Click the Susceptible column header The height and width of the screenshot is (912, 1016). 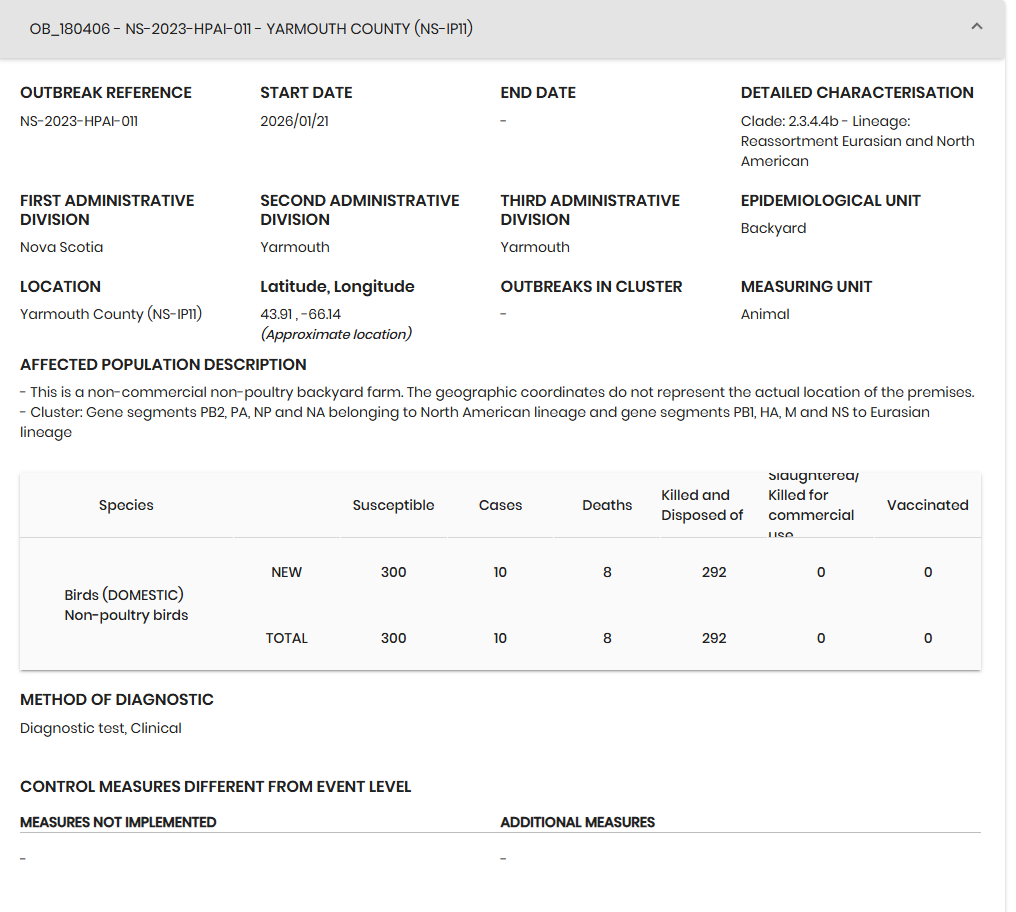coord(393,505)
